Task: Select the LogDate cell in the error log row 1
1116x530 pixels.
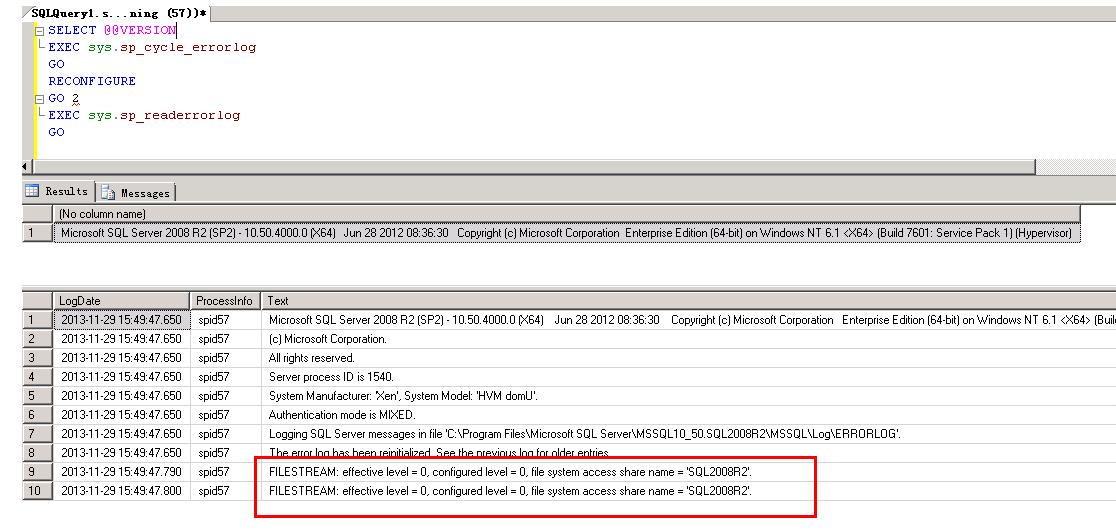Action: pos(122,320)
